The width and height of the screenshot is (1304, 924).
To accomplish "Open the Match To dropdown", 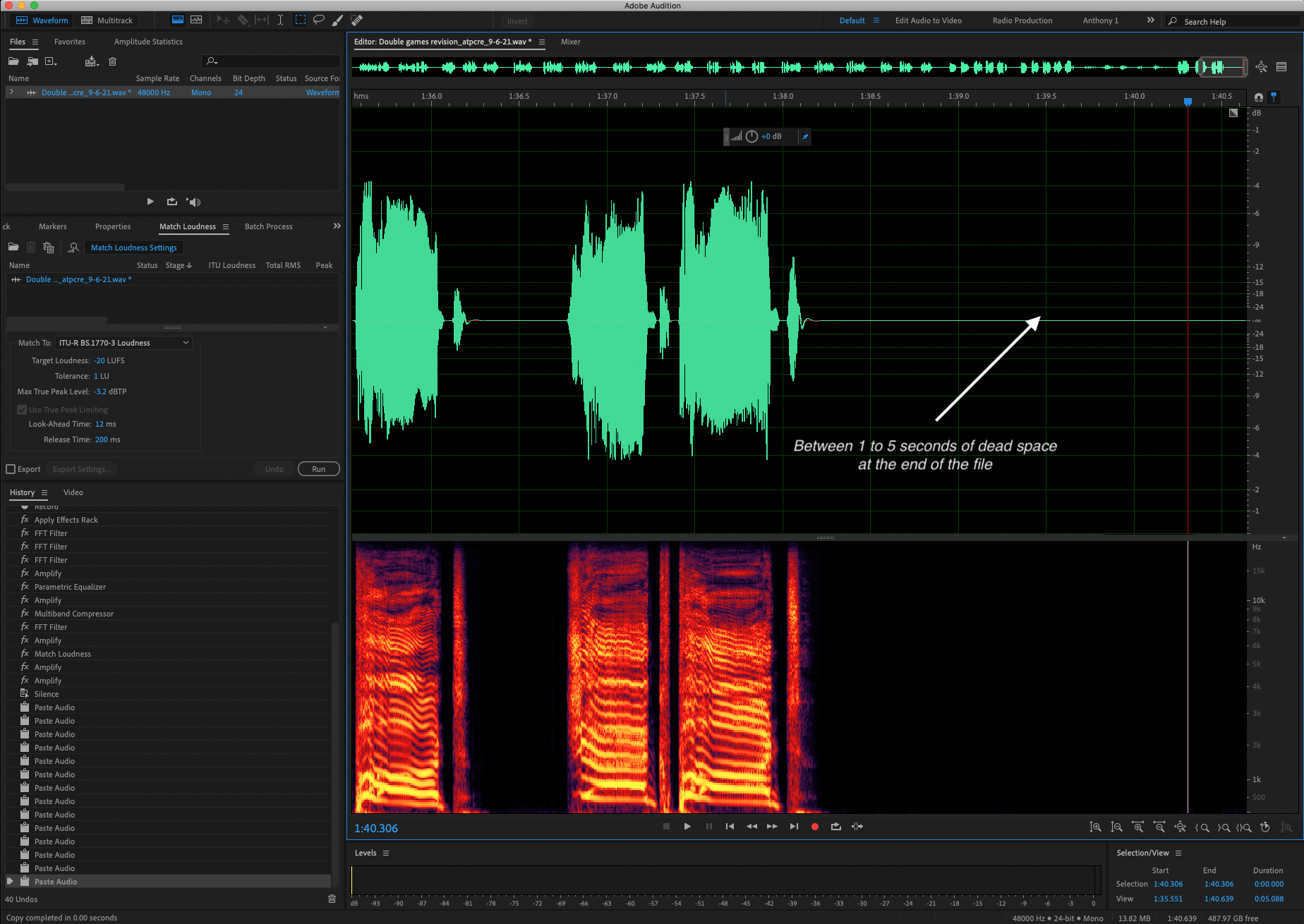I will coord(124,343).
